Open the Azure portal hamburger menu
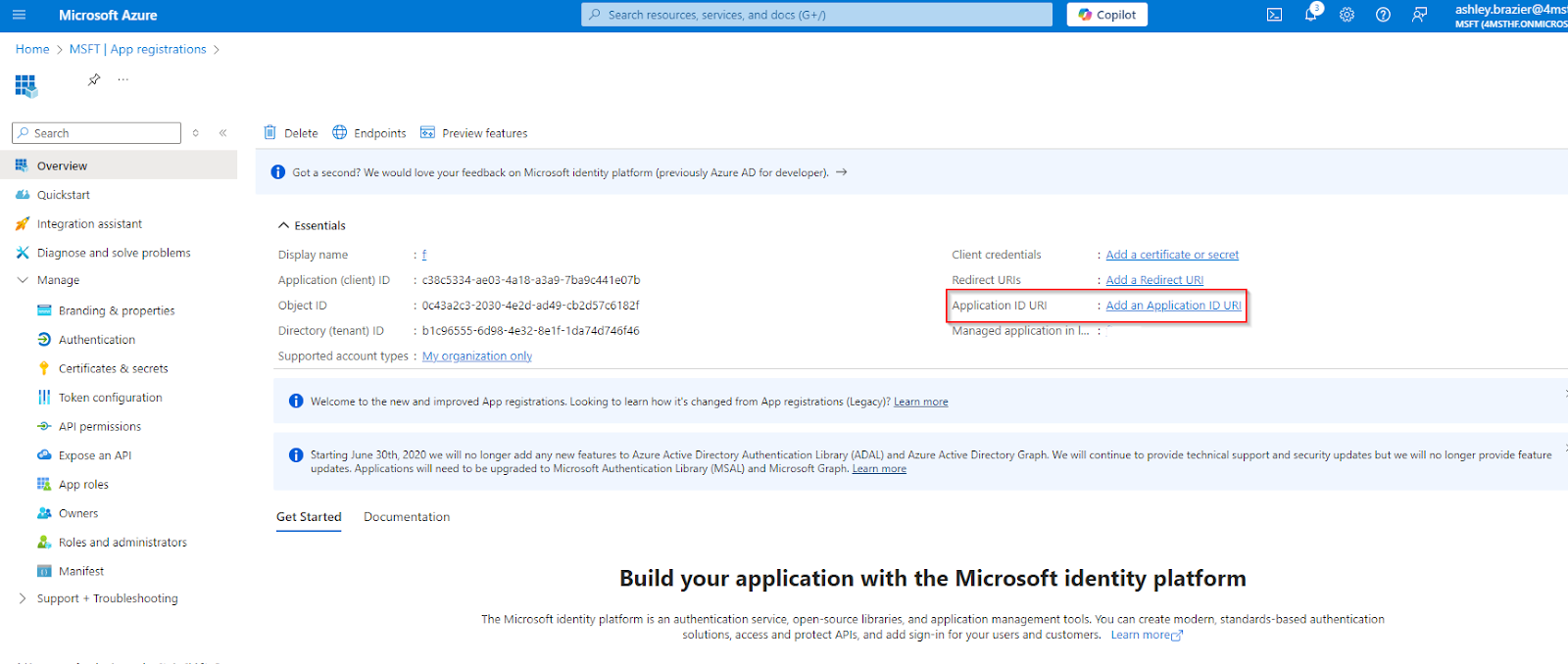 click(x=19, y=15)
